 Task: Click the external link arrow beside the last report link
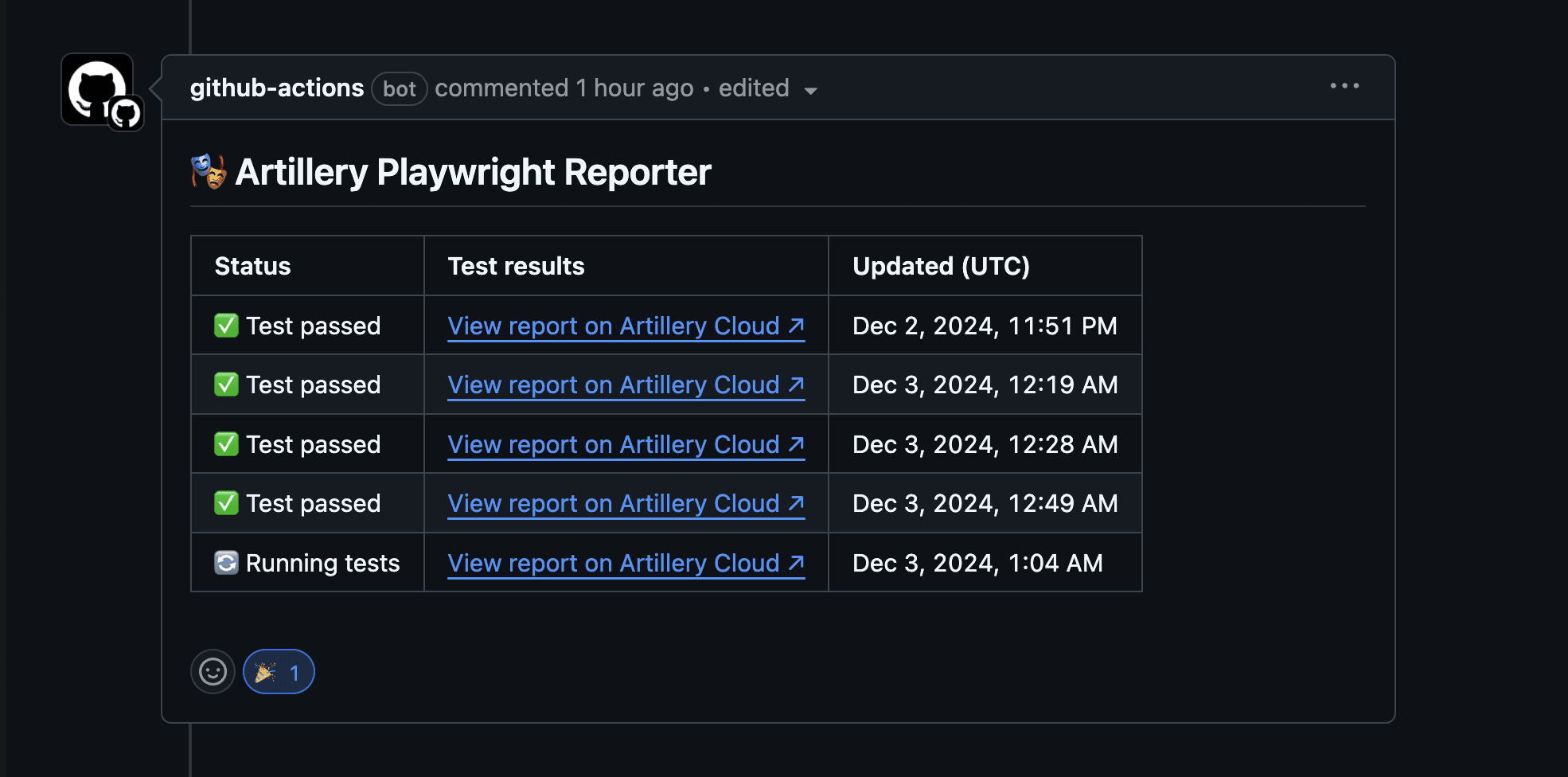click(797, 562)
